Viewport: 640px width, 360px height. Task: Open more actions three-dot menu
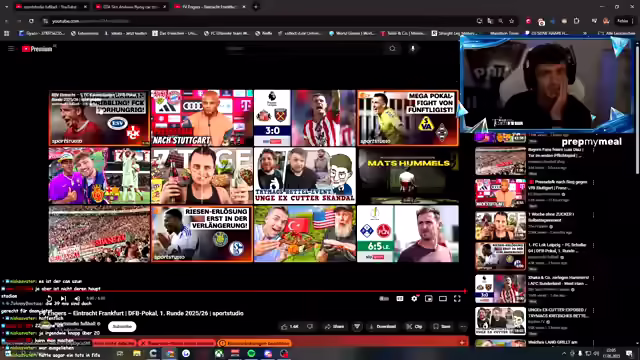coord(463,327)
